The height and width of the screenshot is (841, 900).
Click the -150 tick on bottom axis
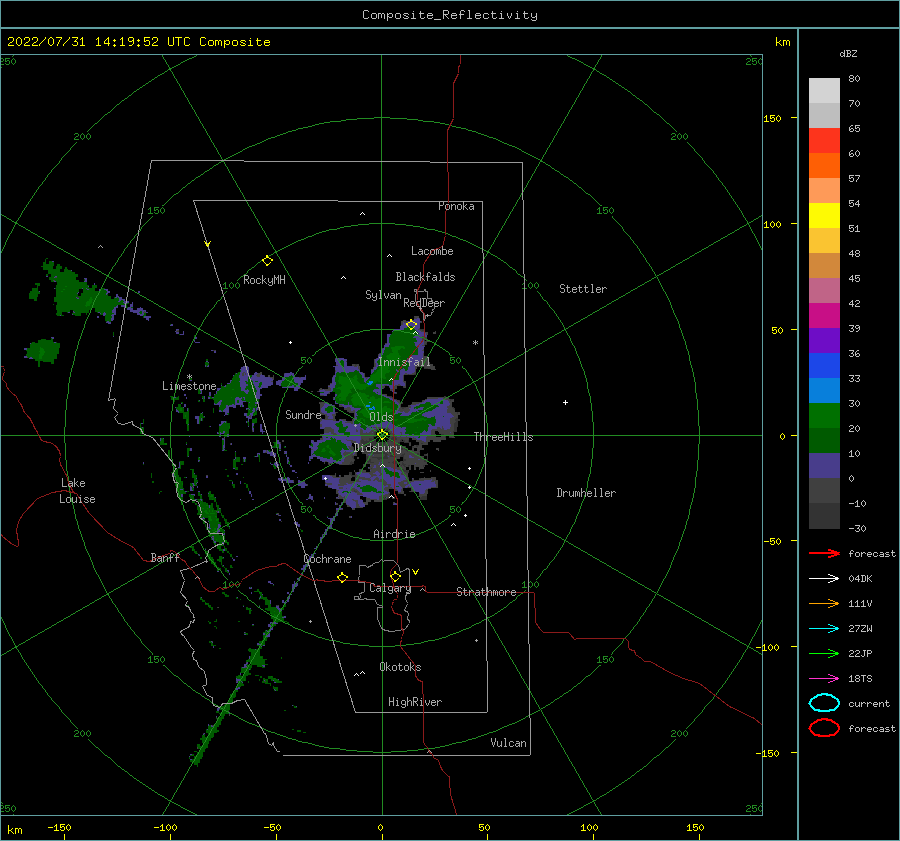(59, 827)
